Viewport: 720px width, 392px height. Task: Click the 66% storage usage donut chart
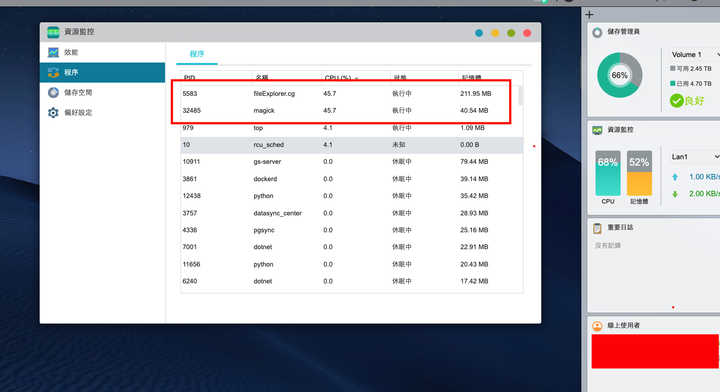pos(619,75)
